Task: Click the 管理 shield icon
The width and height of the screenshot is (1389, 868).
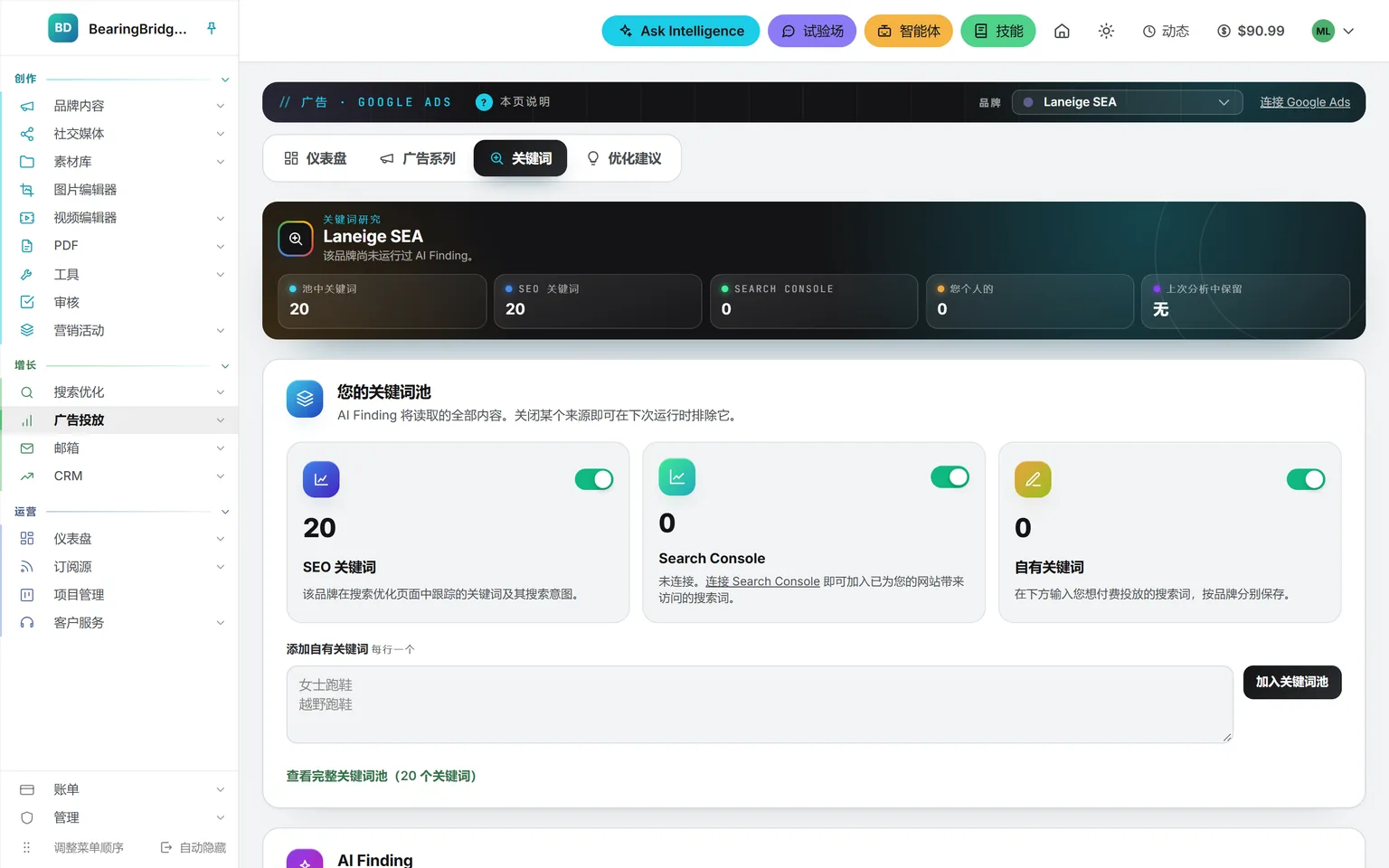Action: click(x=27, y=817)
